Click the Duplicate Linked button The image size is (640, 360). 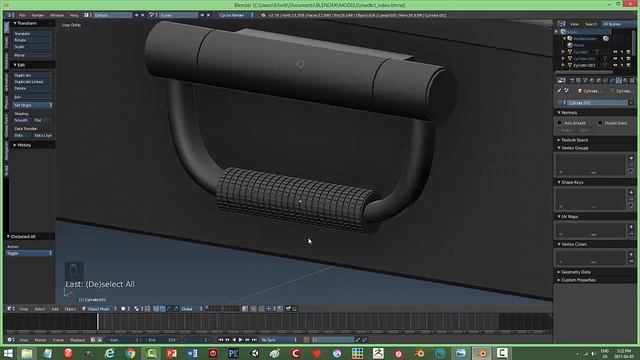(x=32, y=82)
